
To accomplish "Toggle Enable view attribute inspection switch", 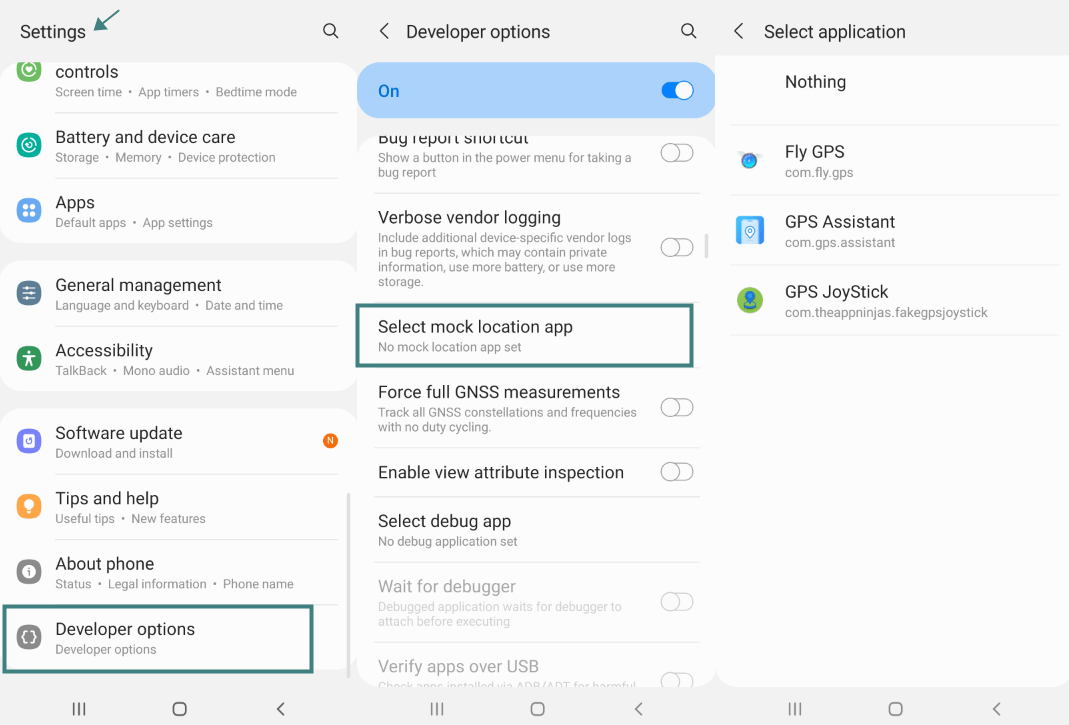I will pyautogui.click(x=677, y=472).
